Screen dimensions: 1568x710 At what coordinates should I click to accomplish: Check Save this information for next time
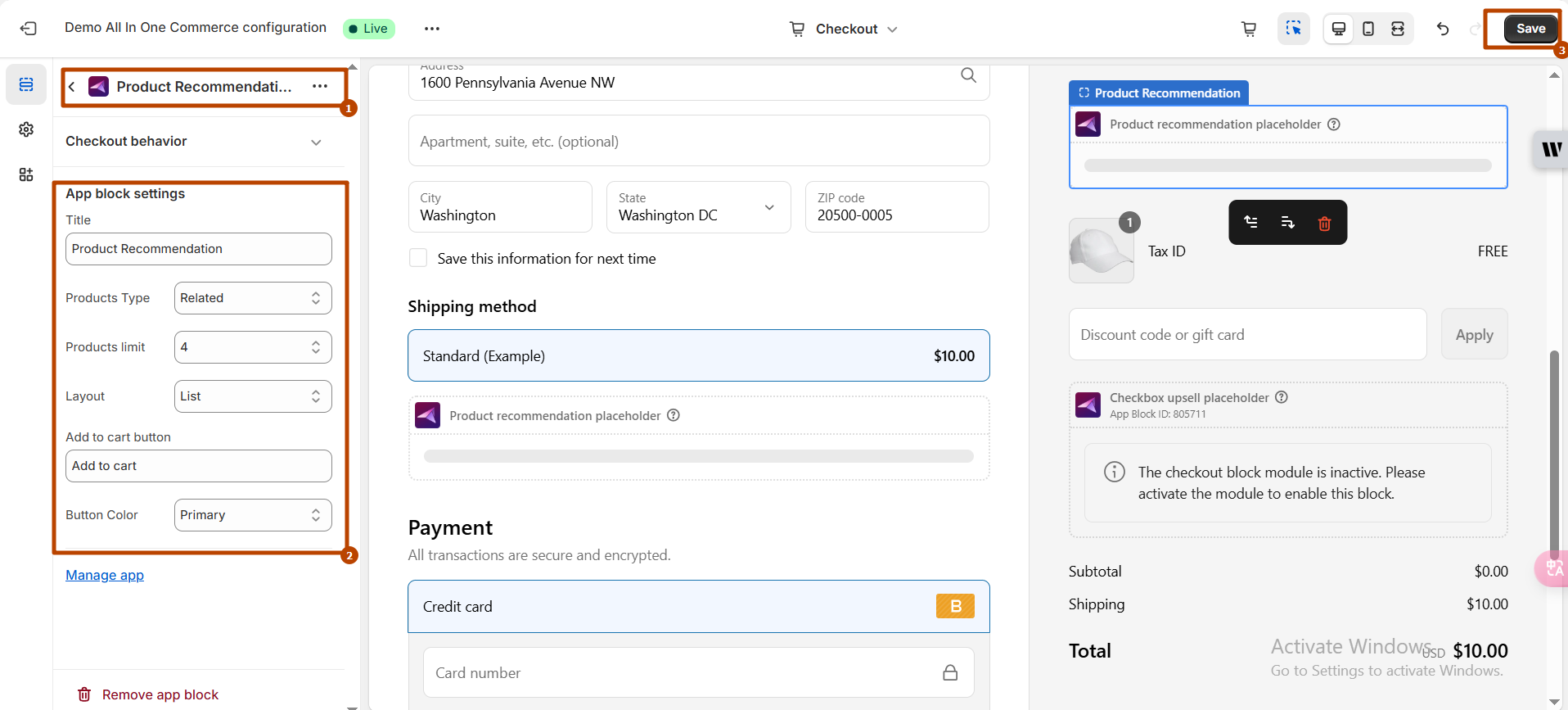click(x=418, y=258)
